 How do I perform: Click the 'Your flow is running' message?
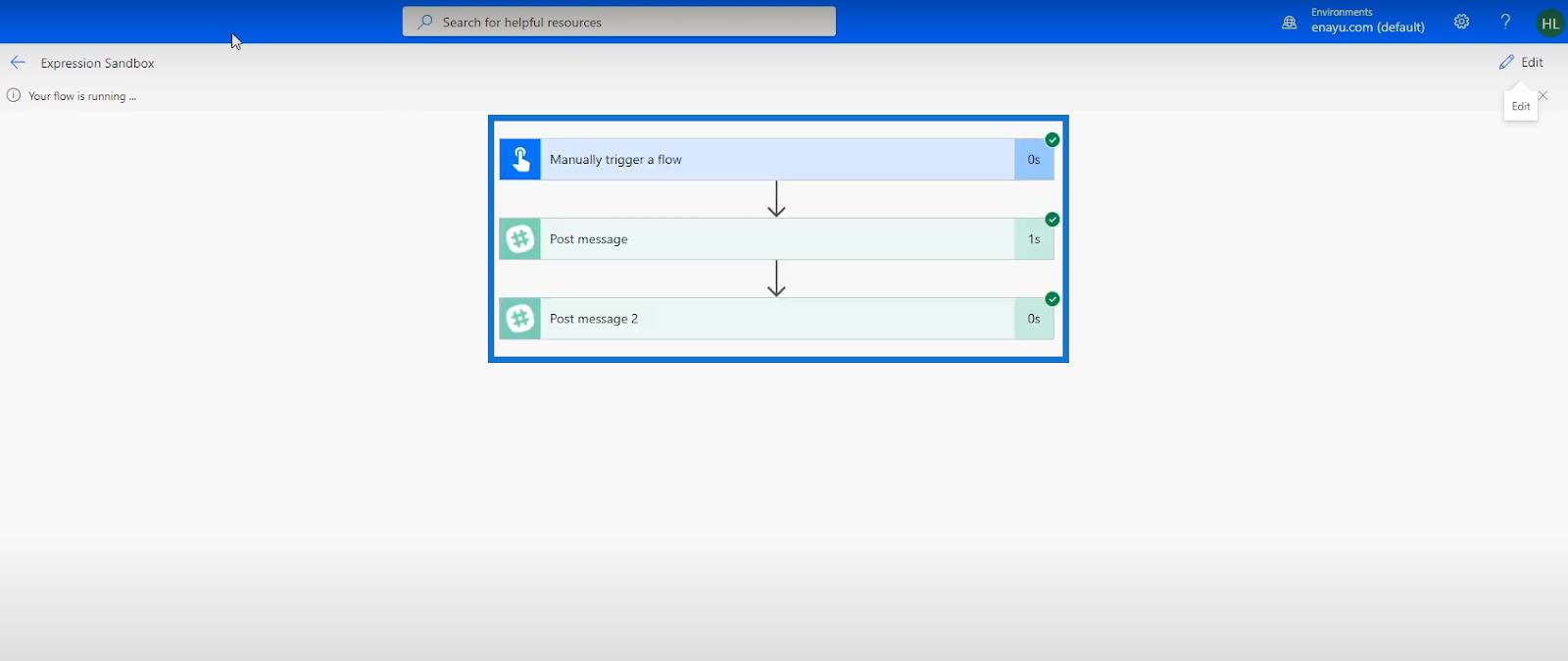click(x=82, y=96)
